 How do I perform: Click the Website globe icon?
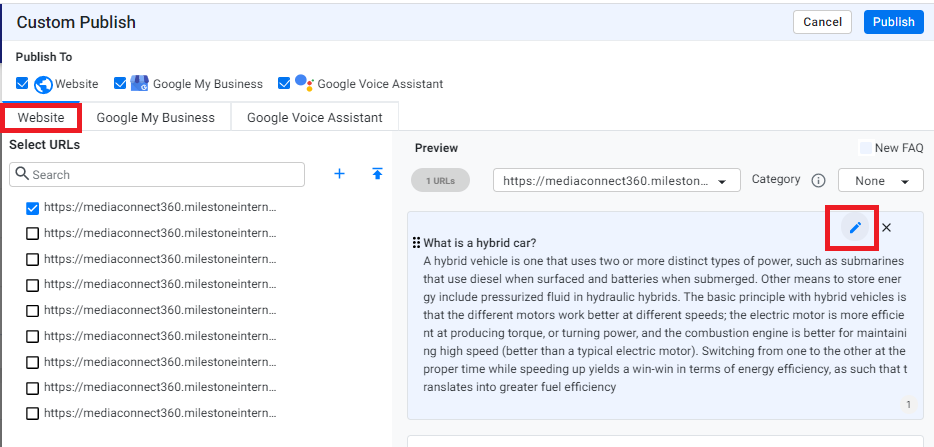click(43, 85)
